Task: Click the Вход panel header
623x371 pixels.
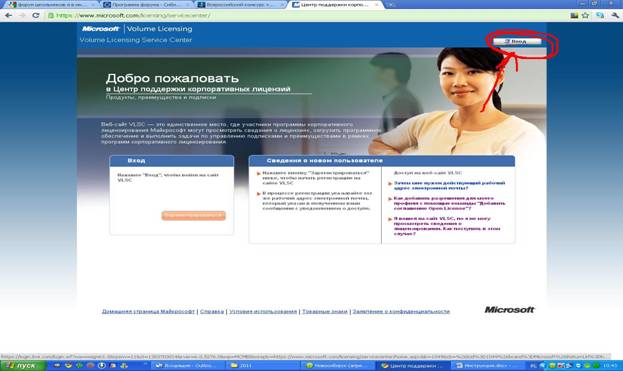Action: coord(172,160)
